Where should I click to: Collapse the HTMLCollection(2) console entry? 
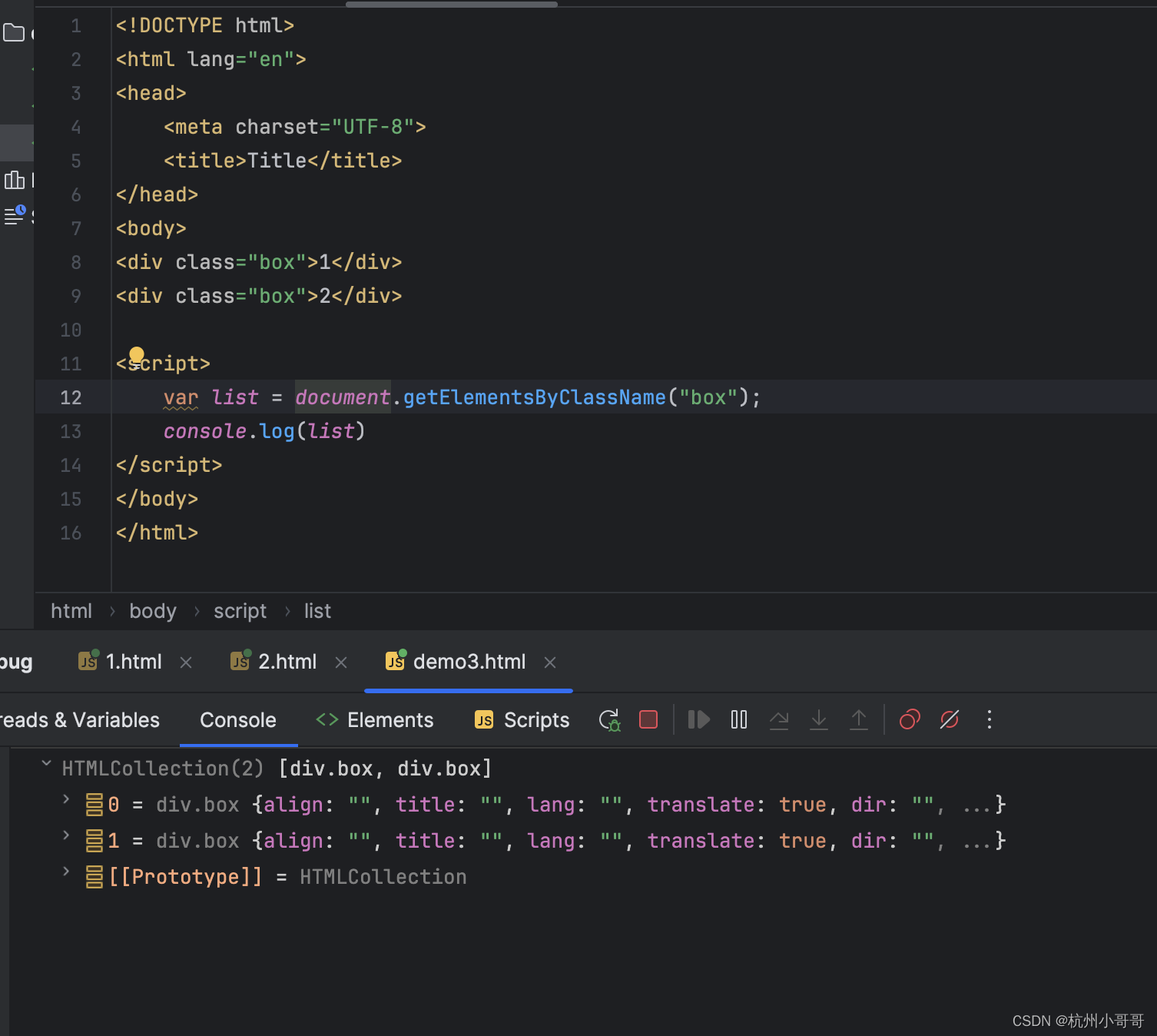[x=46, y=764]
